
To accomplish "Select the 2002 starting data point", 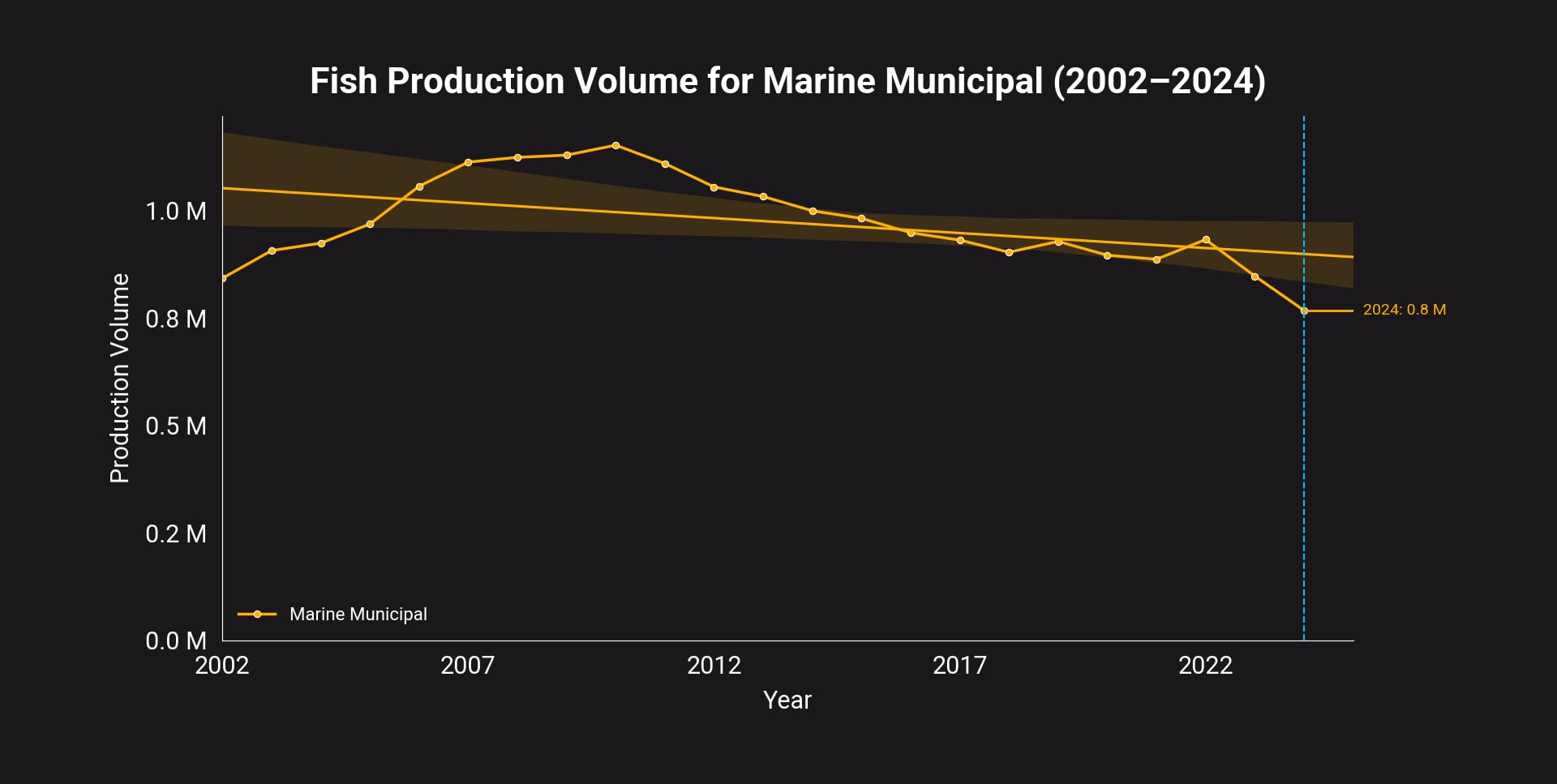I will point(225,278).
